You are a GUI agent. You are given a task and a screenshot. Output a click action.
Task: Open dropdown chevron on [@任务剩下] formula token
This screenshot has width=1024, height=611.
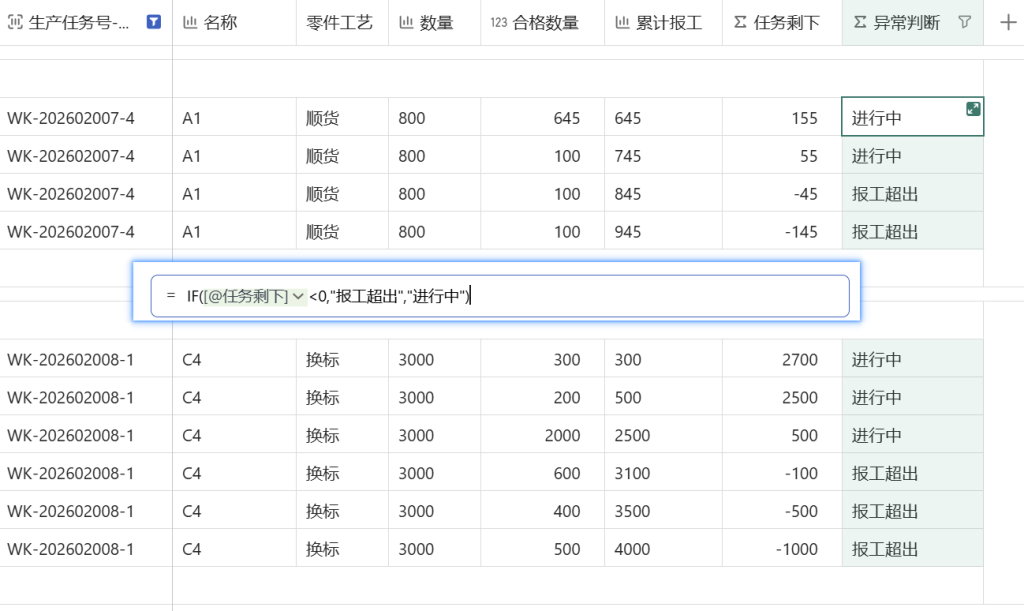(x=298, y=296)
